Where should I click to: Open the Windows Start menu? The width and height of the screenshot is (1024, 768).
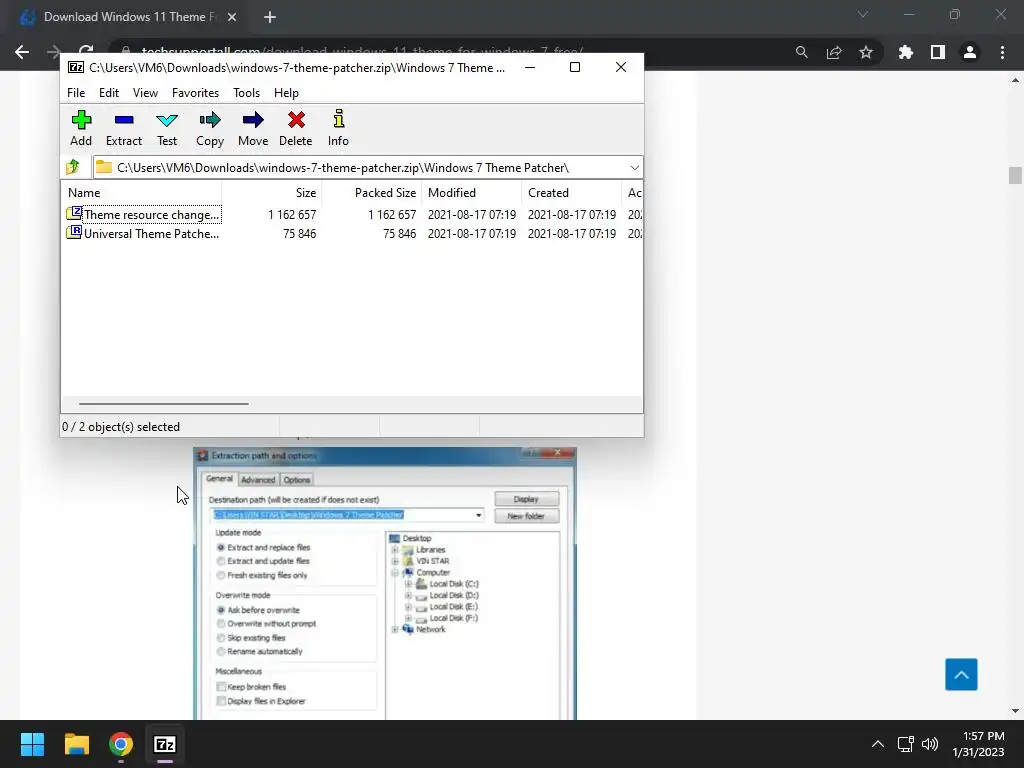32,744
